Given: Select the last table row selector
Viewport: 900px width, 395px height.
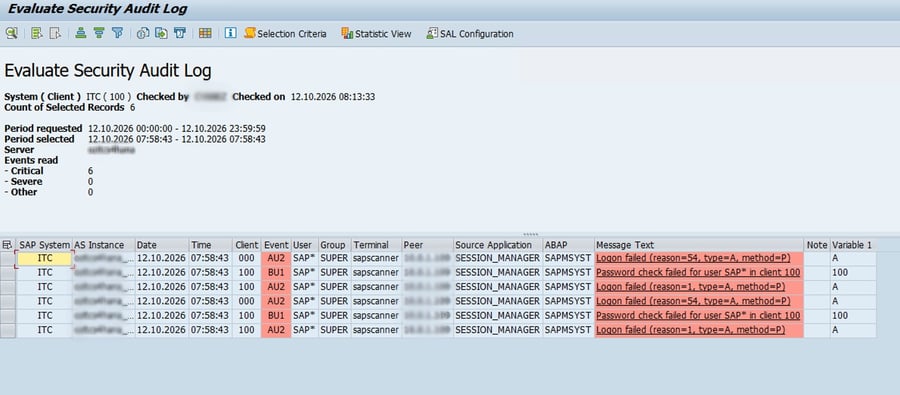Looking at the screenshot, I should coord(8,331).
